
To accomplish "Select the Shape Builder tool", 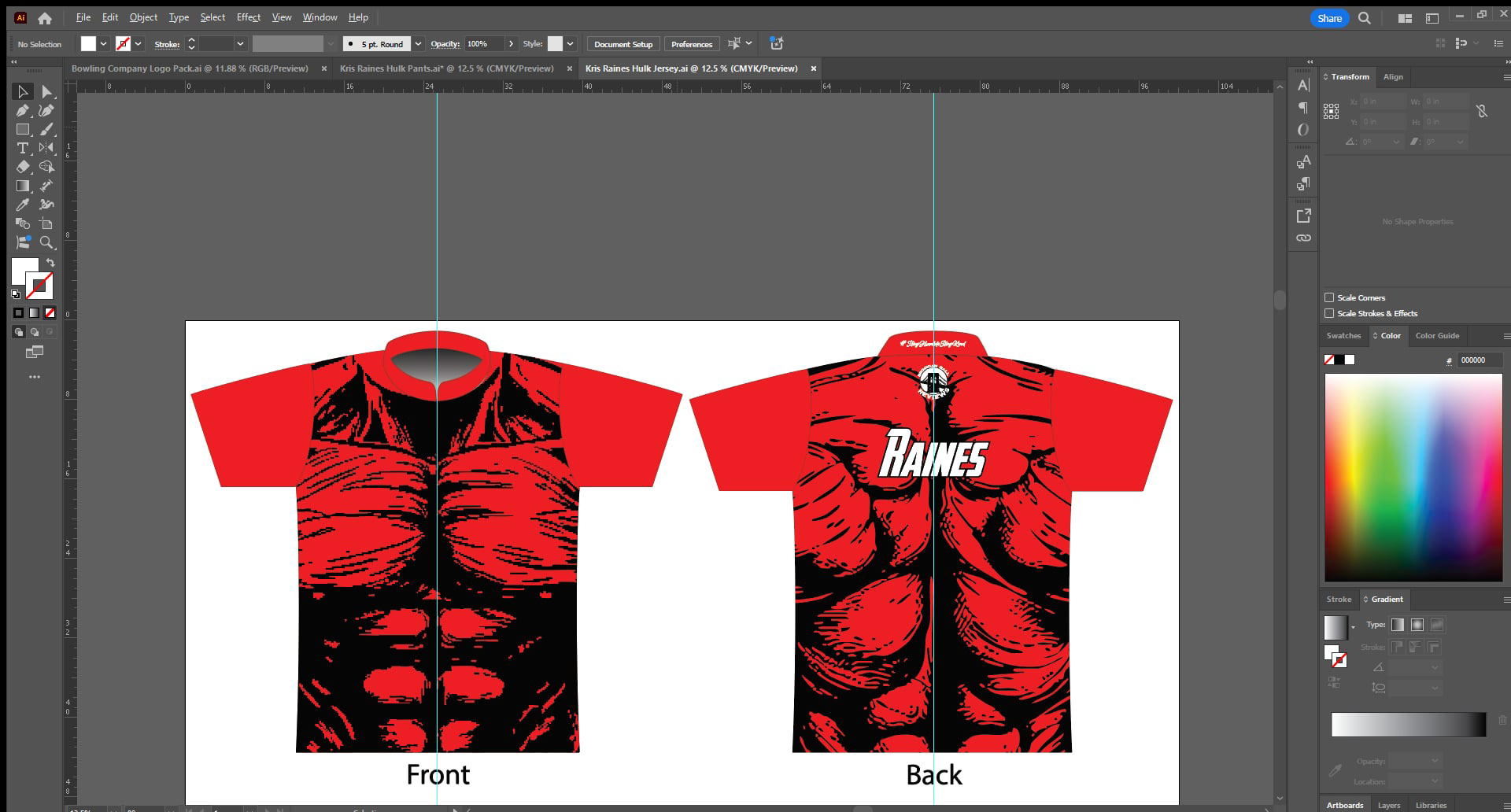I will click(x=47, y=167).
